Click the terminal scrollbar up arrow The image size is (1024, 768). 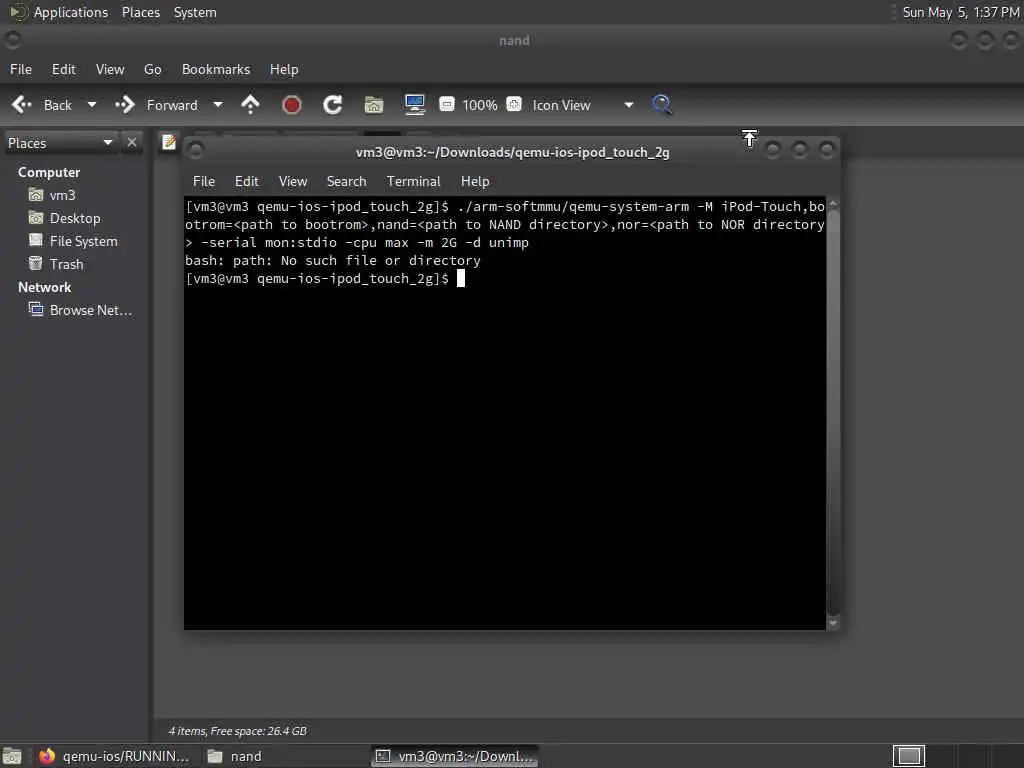pyautogui.click(x=833, y=204)
